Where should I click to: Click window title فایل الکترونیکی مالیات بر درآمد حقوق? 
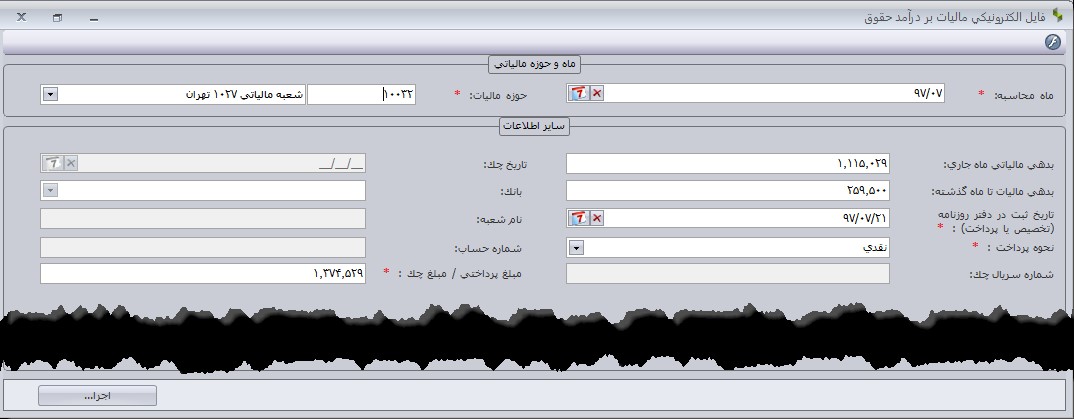(954, 17)
